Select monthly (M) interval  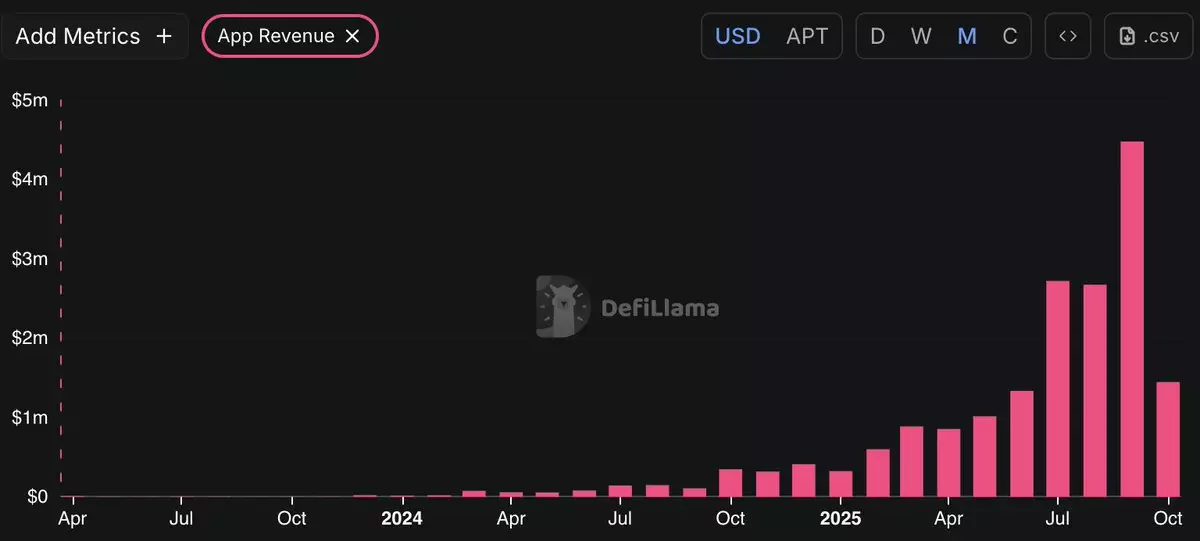967,37
